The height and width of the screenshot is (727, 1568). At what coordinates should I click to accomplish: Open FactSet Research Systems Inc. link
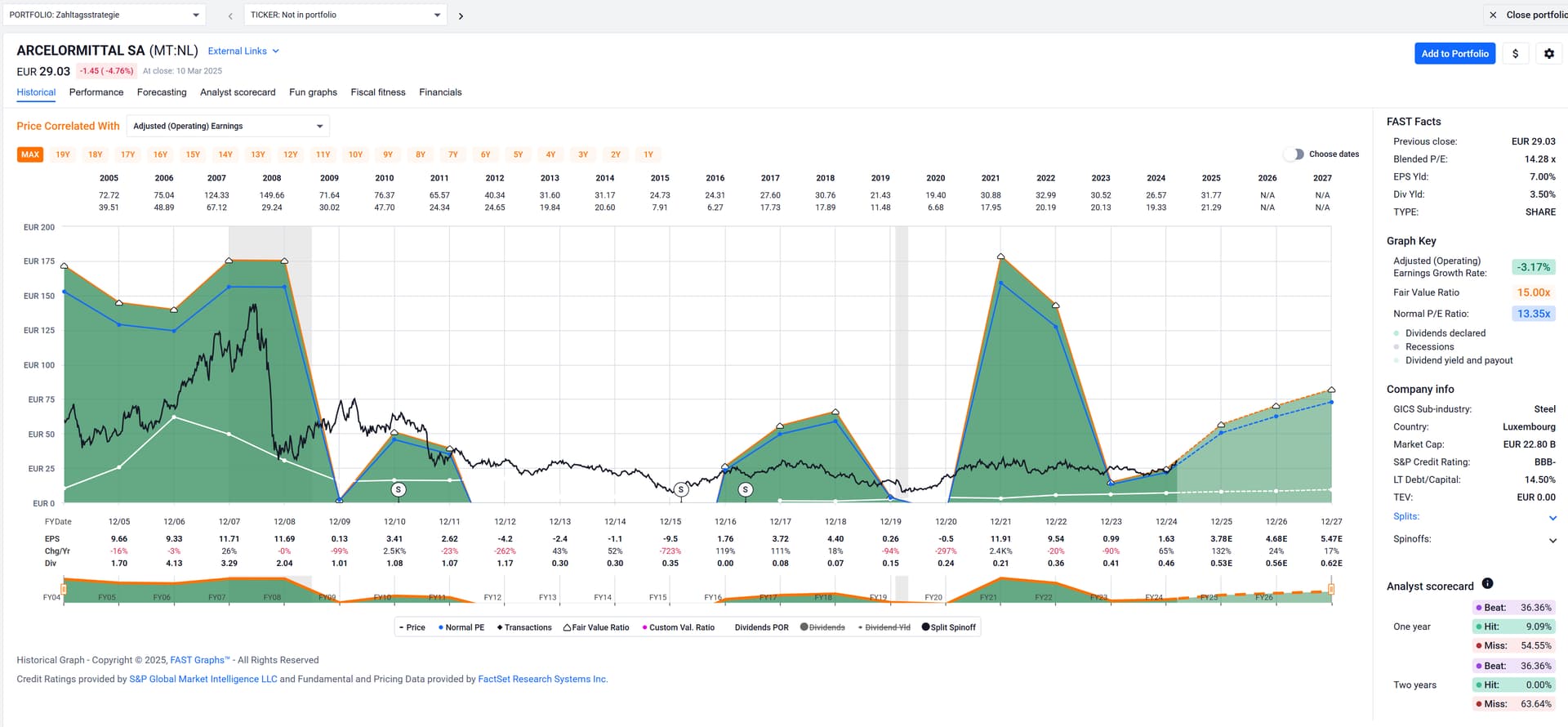(542, 679)
